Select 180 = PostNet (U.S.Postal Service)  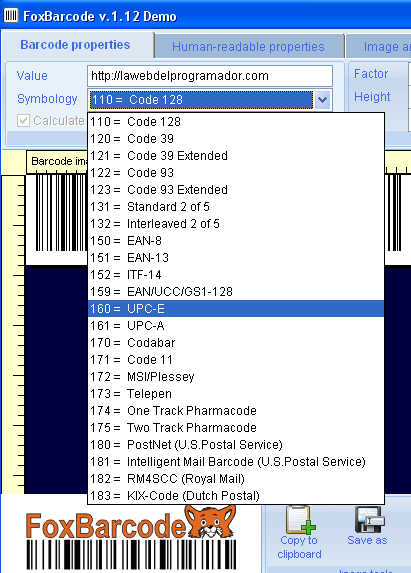[x=236, y=445]
